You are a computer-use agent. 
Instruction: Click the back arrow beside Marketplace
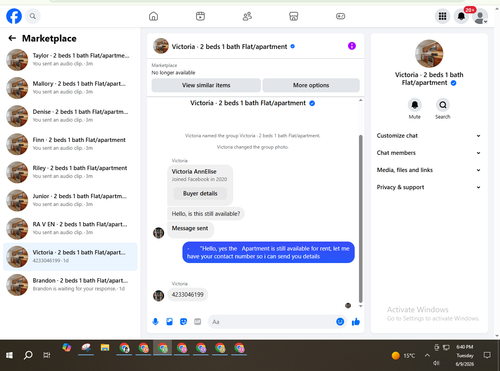[12, 38]
